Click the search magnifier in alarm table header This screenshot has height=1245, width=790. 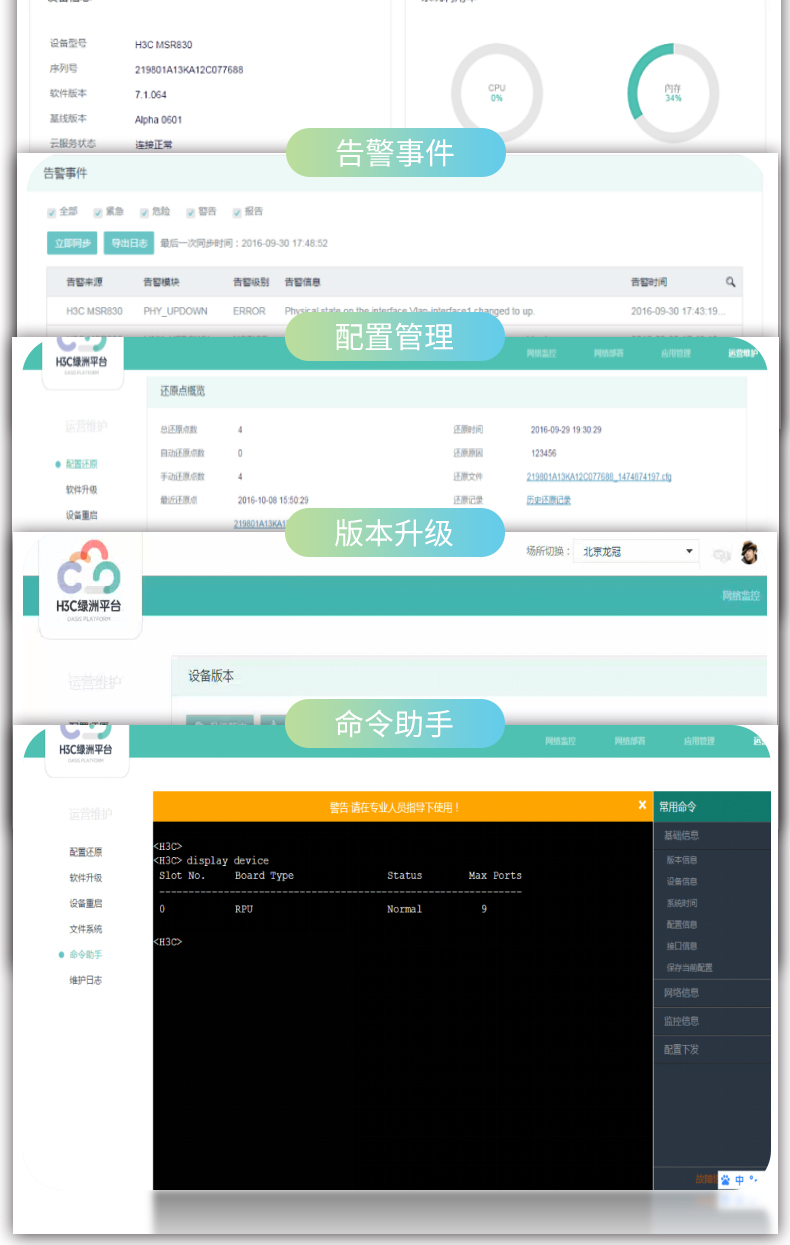[730, 283]
